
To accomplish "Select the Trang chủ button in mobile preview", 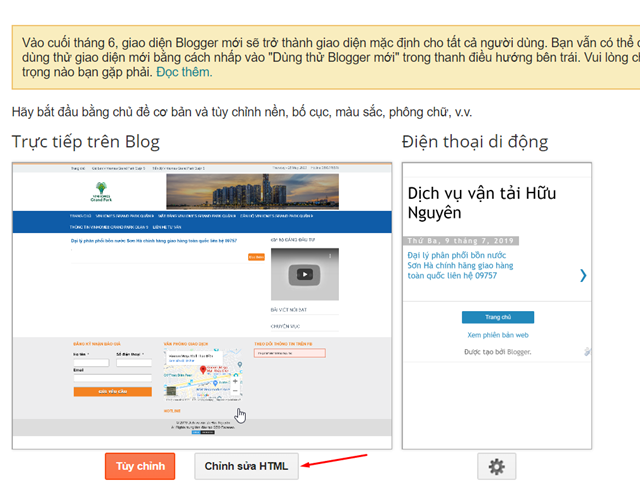I will pos(498,317).
